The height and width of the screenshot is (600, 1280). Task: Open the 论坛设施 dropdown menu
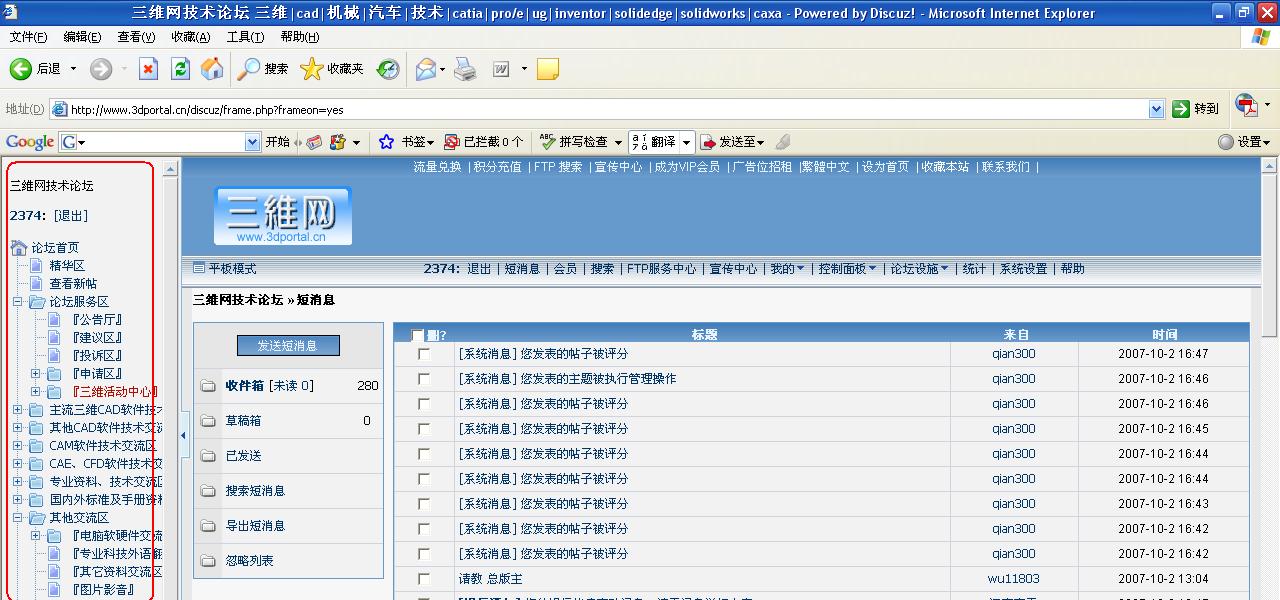pyautogui.click(x=919, y=269)
